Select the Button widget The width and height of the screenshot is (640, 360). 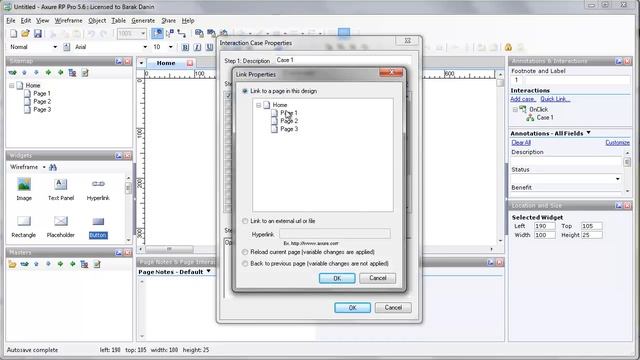click(x=98, y=227)
